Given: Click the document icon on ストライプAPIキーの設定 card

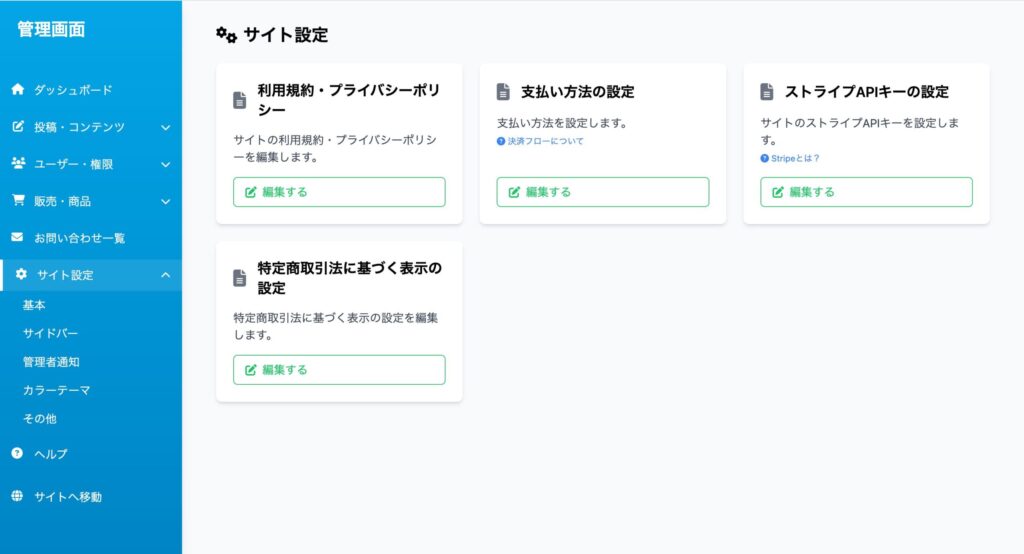Looking at the screenshot, I should pyautogui.click(x=767, y=92).
